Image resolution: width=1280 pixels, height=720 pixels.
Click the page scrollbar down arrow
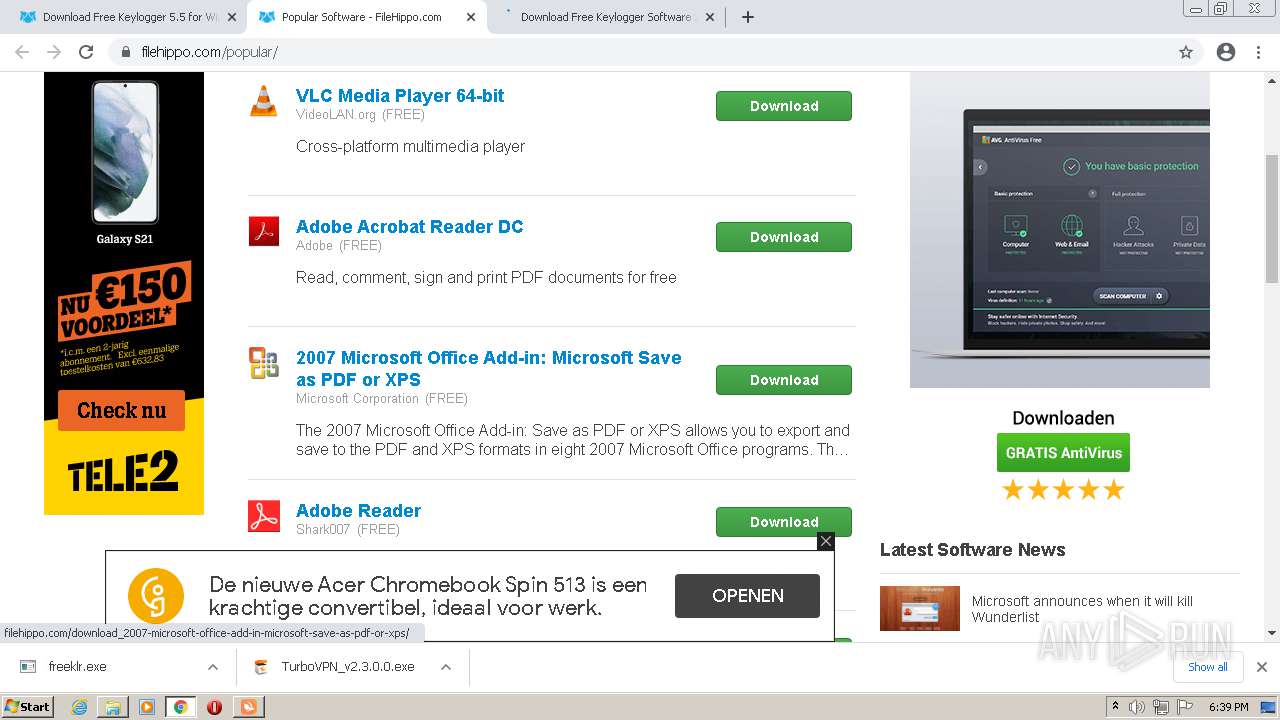(1272, 632)
